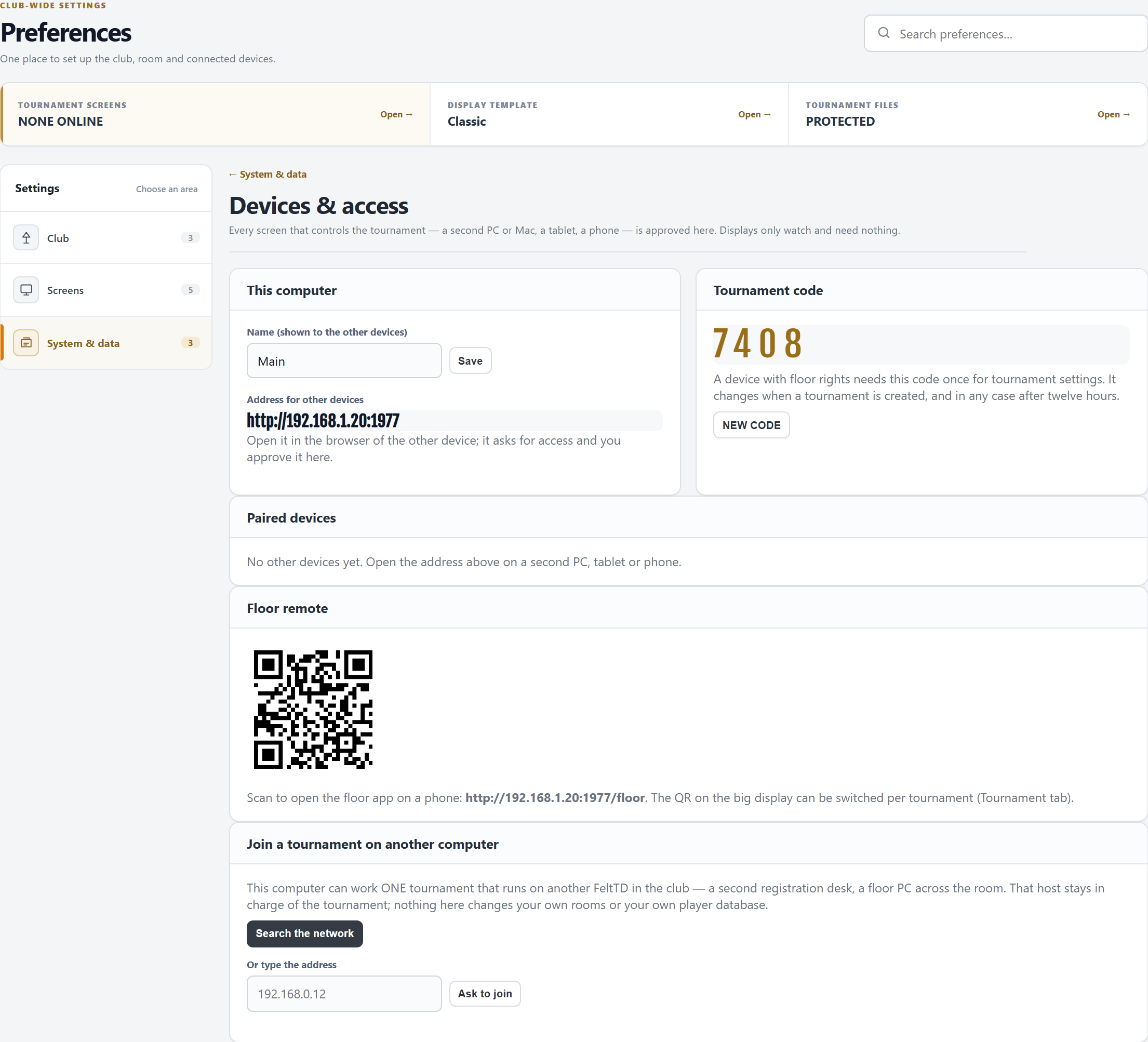This screenshot has height=1042, width=1148.
Task: Click the floor remote QR code
Action: tap(313, 710)
